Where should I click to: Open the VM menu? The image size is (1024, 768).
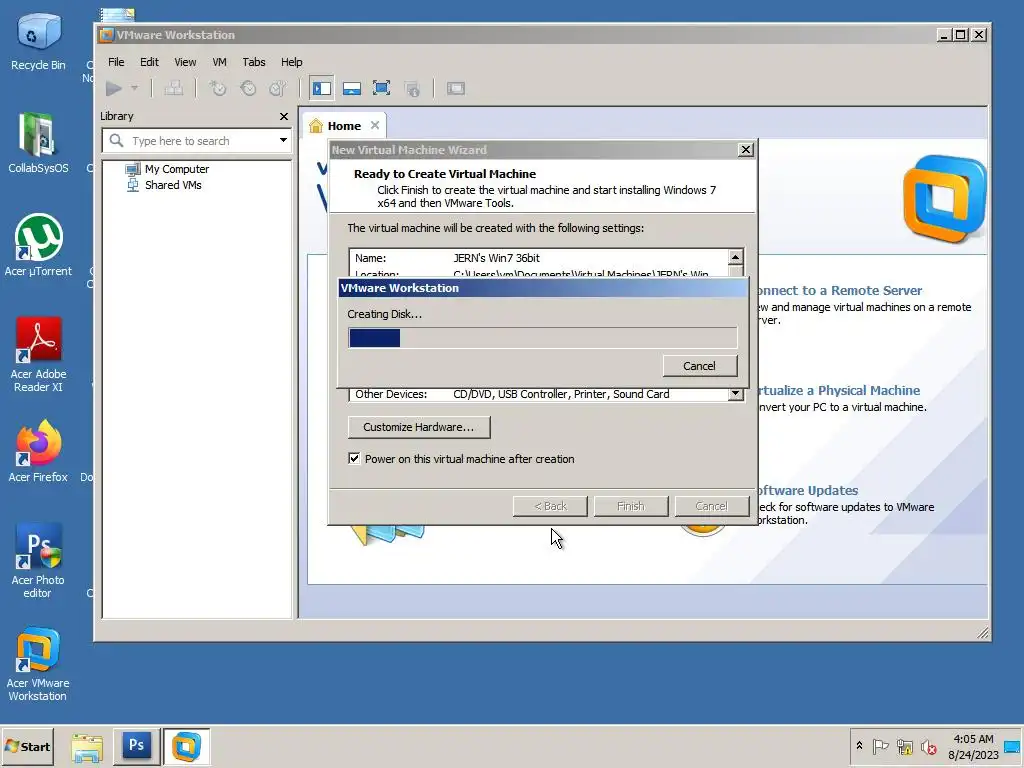[219, 62]
